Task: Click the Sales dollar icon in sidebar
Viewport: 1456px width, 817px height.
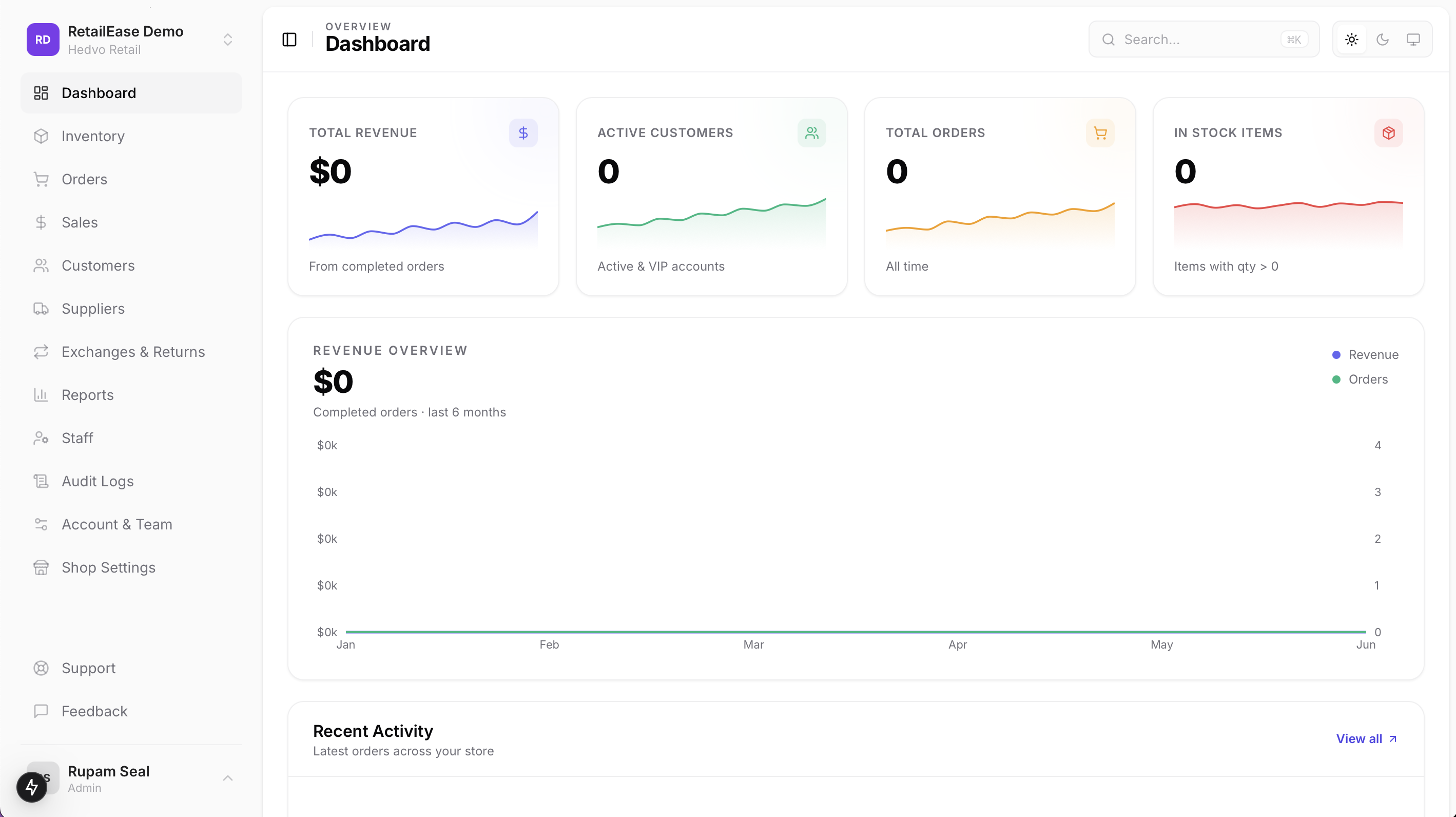Action: tap(41, 222)
